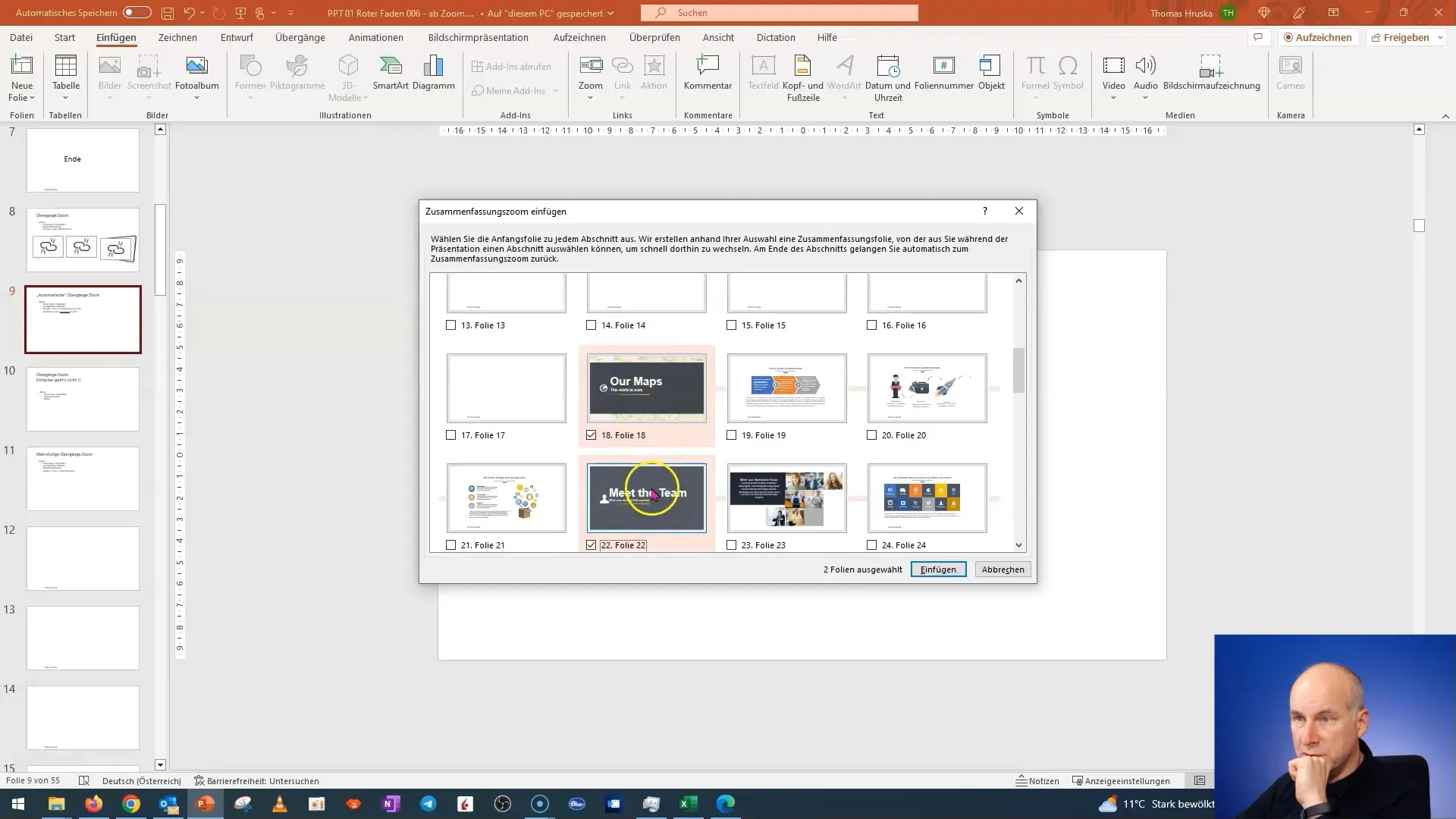Uncheck the 22. Folie 22 checkbox
1456x819 pixels.
tap(591, 544)
